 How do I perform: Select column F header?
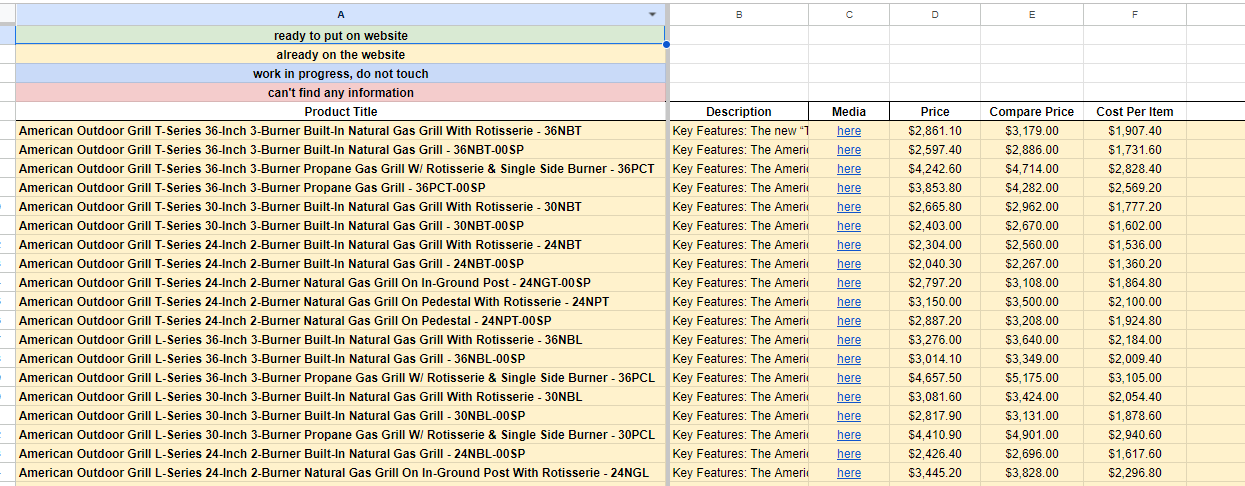[1135, 14]
